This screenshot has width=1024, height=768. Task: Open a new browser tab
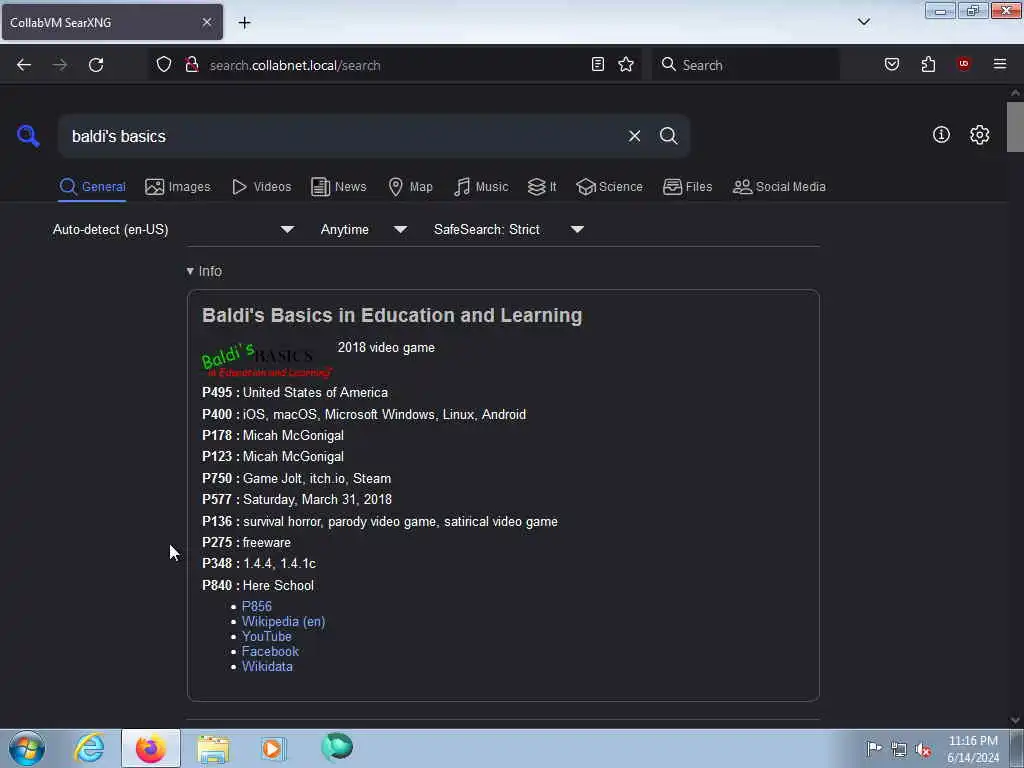[244, 23]
